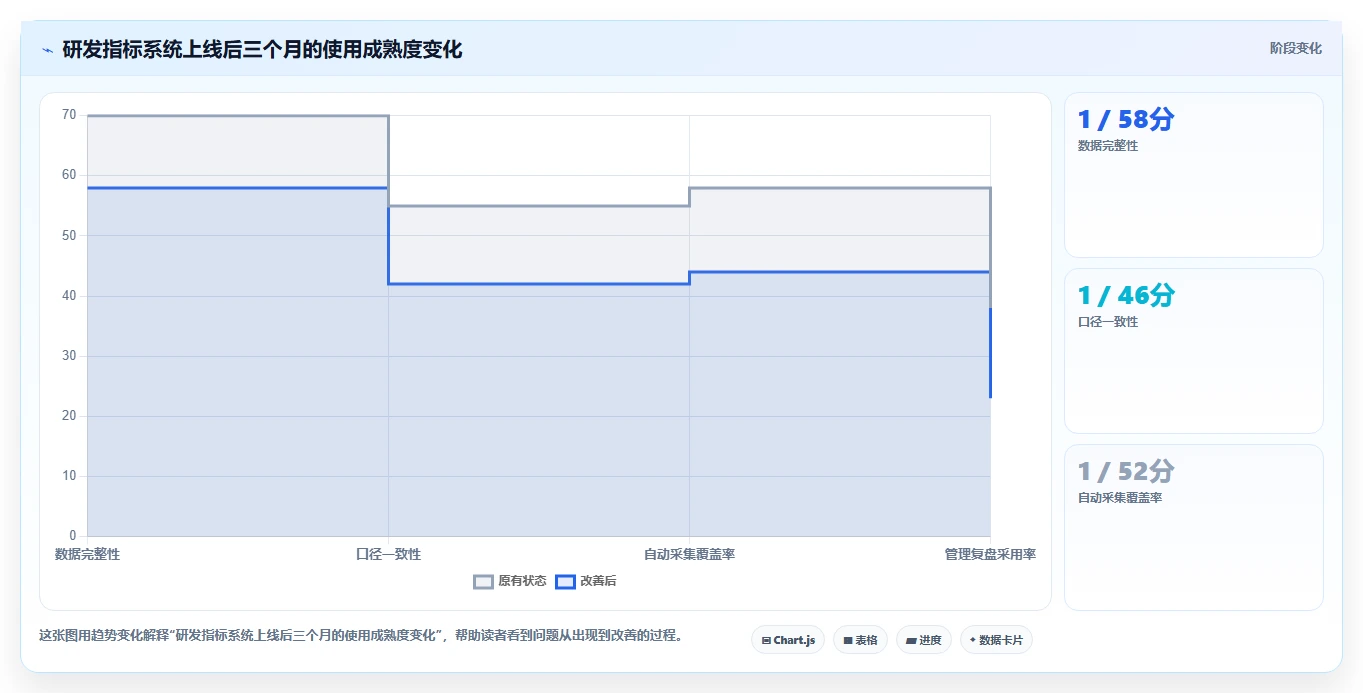The image size is (1363, 693).
Task: Click the 数据完整性 x-axis label
Action: 87,554
